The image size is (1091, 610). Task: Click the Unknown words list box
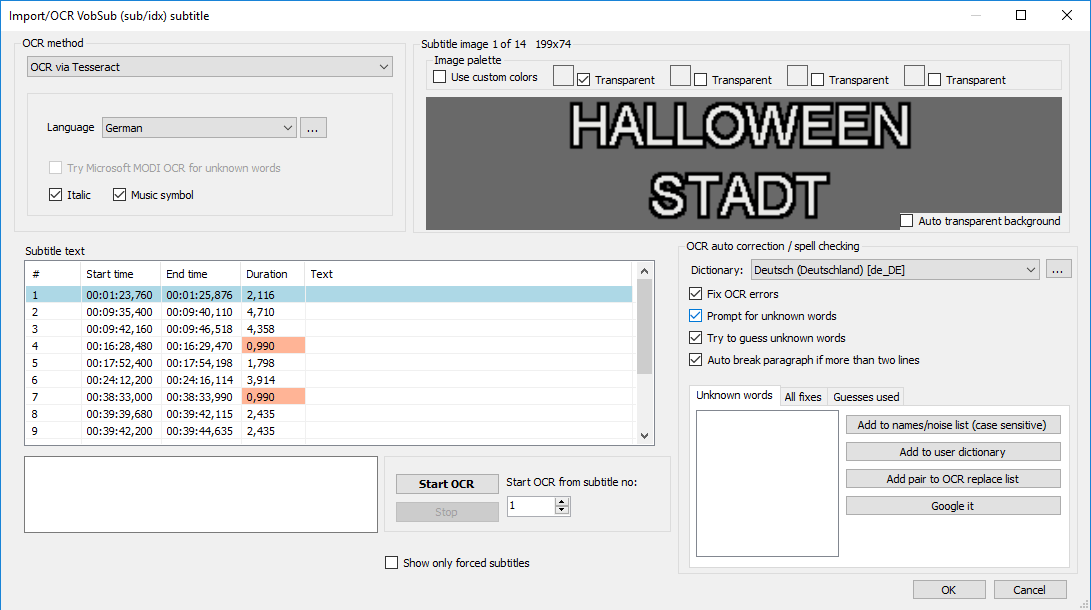(x=767, y=483)
